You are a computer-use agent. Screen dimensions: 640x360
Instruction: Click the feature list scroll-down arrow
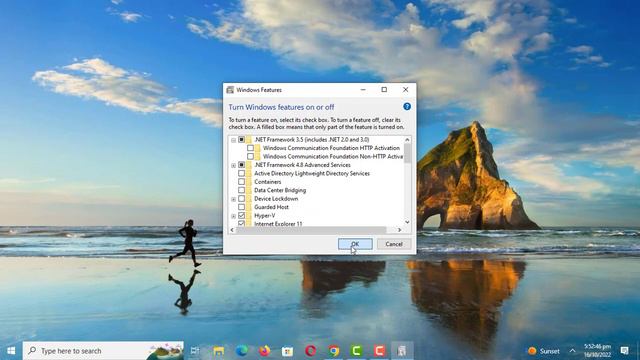point(407,222)
